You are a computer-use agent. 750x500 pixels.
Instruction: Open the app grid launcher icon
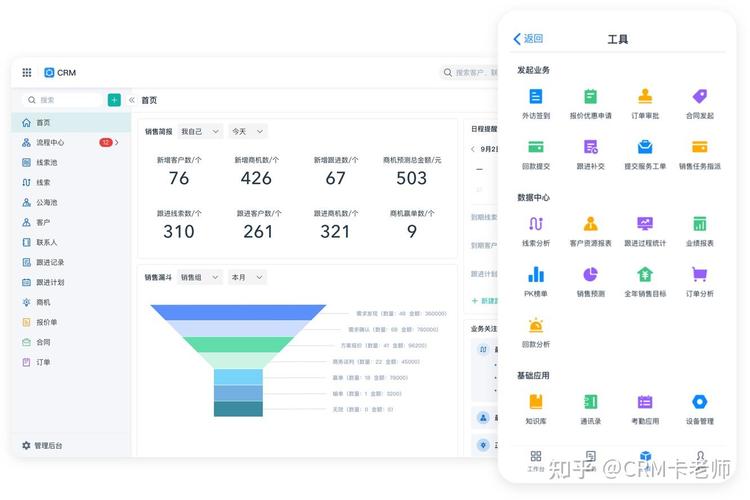27,72
